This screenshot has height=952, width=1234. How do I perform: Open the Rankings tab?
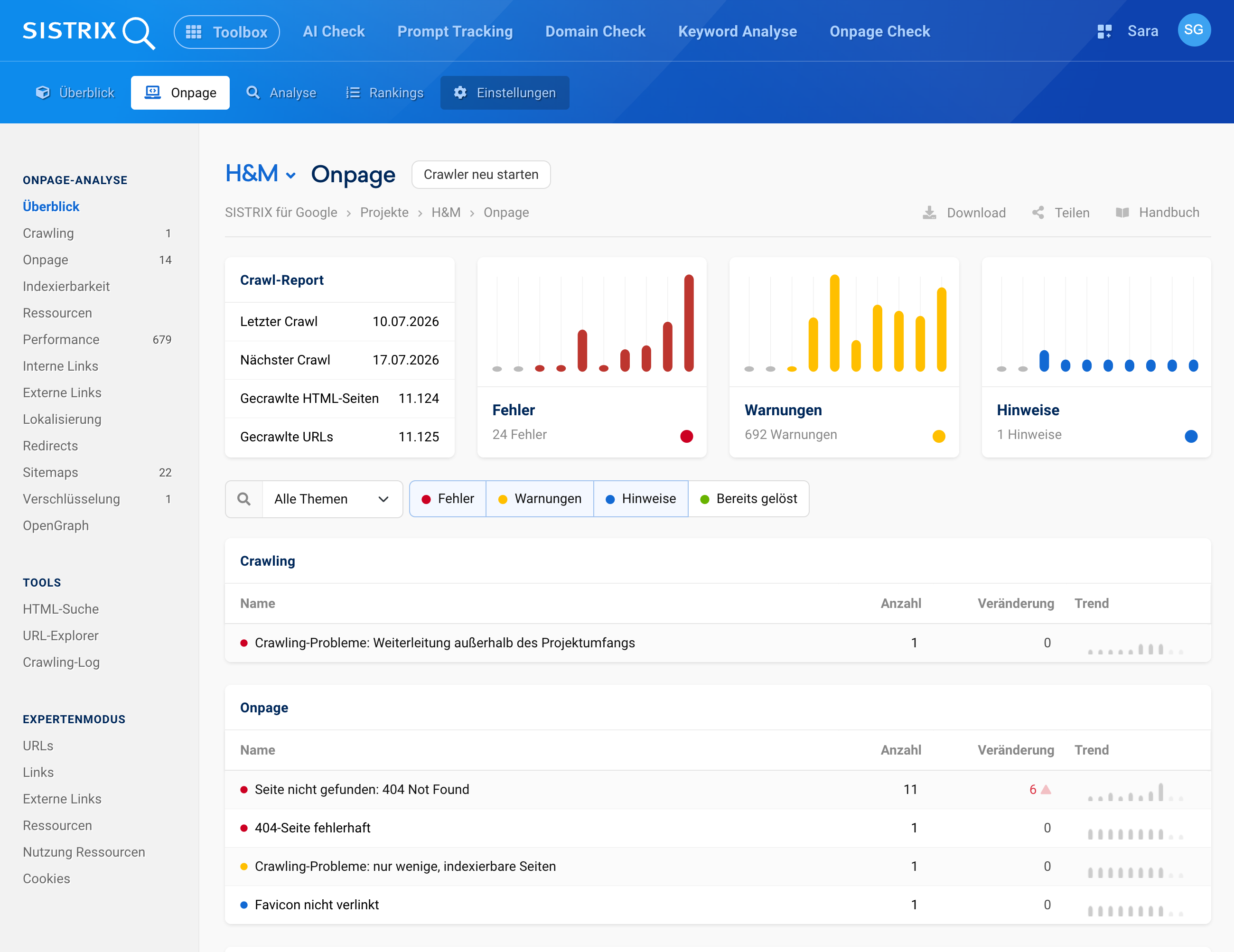[x=385, y=93]
